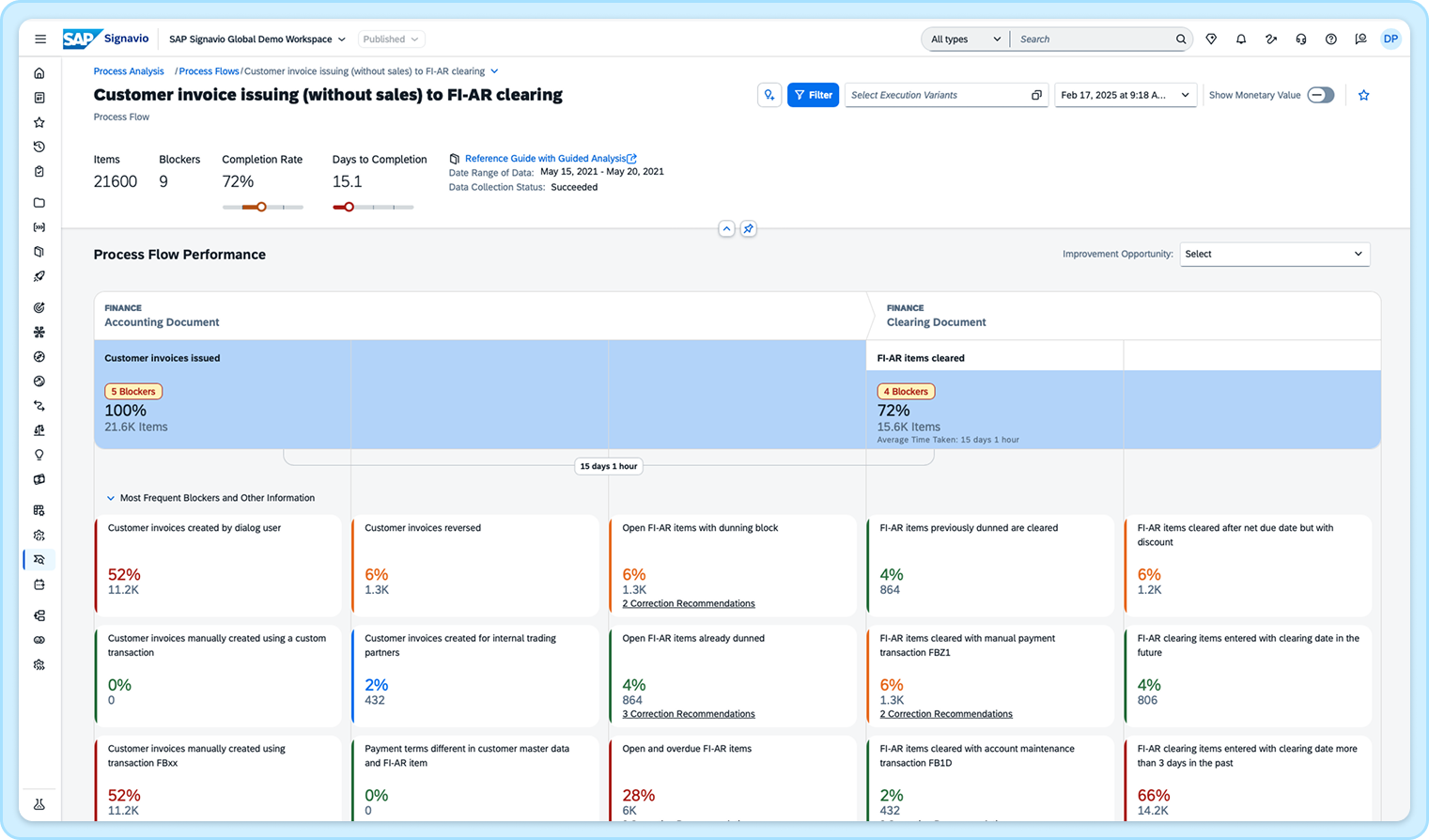Screen dimensions: 1429x840
Task: Open FI-AR clearing items with future clearing date card
Action: 1248,676
